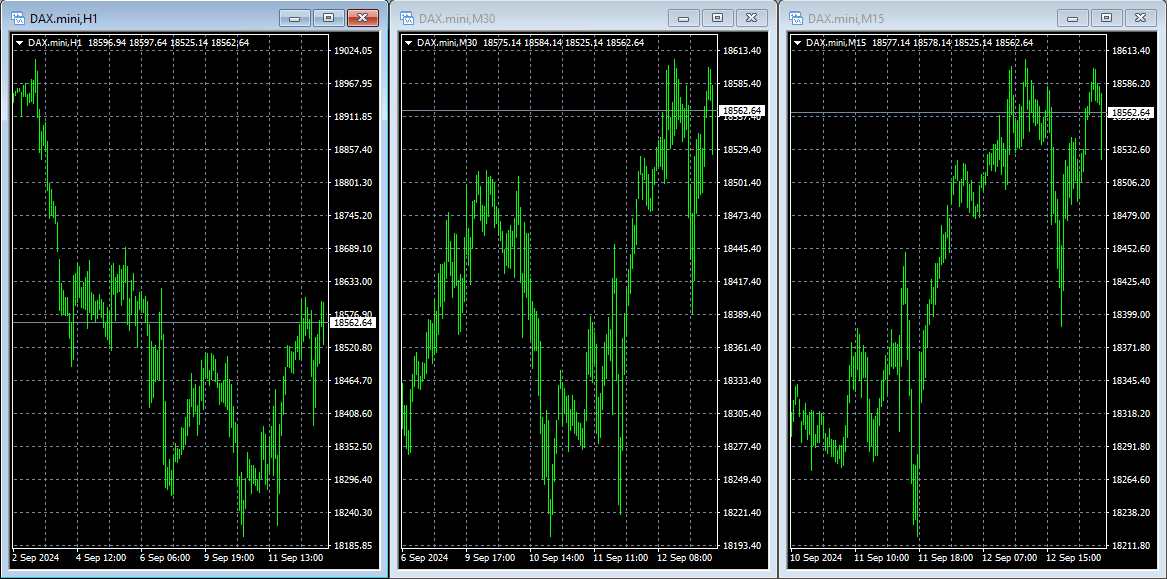Expand the triangle menu beside DAX.mini,M30 OHLC text
The width and height of the screenshot is (1167, 579).
408,43
